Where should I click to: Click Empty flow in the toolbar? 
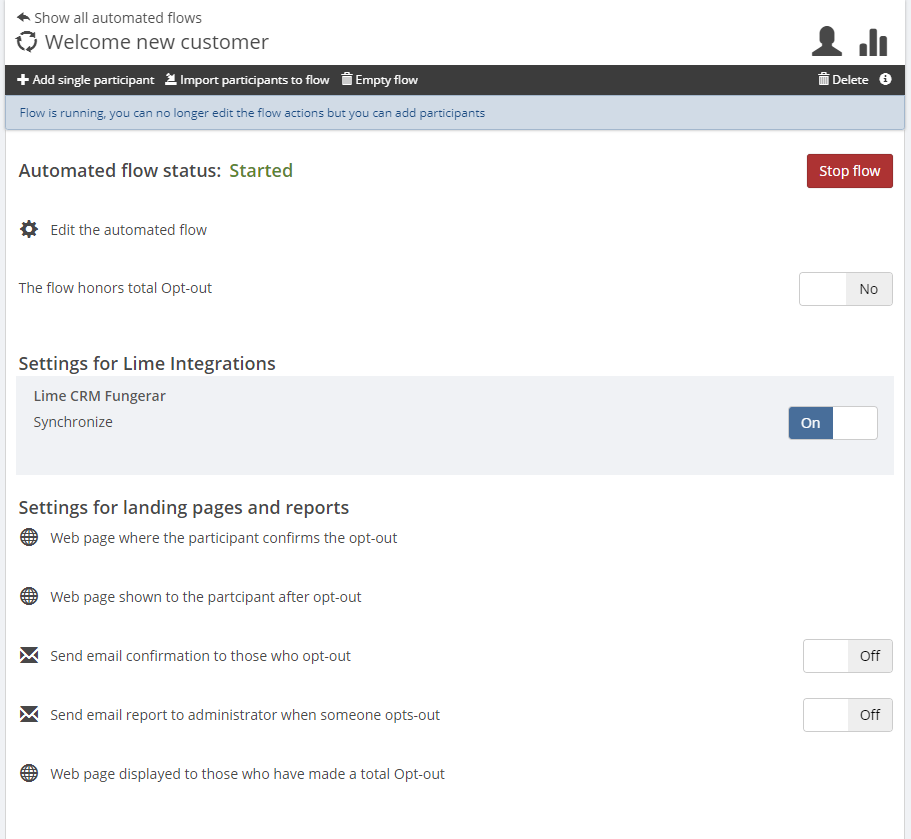point(379,80)
